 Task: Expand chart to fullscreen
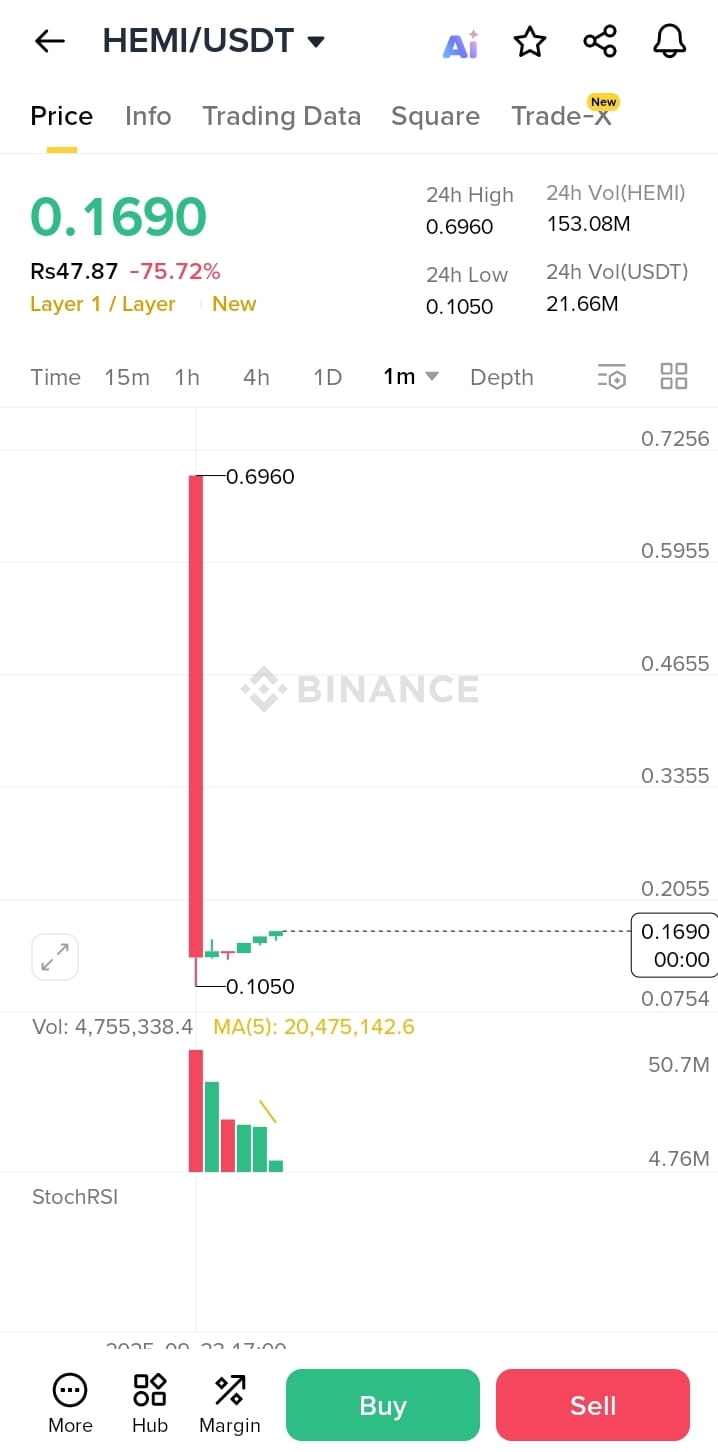click(55, 957)
